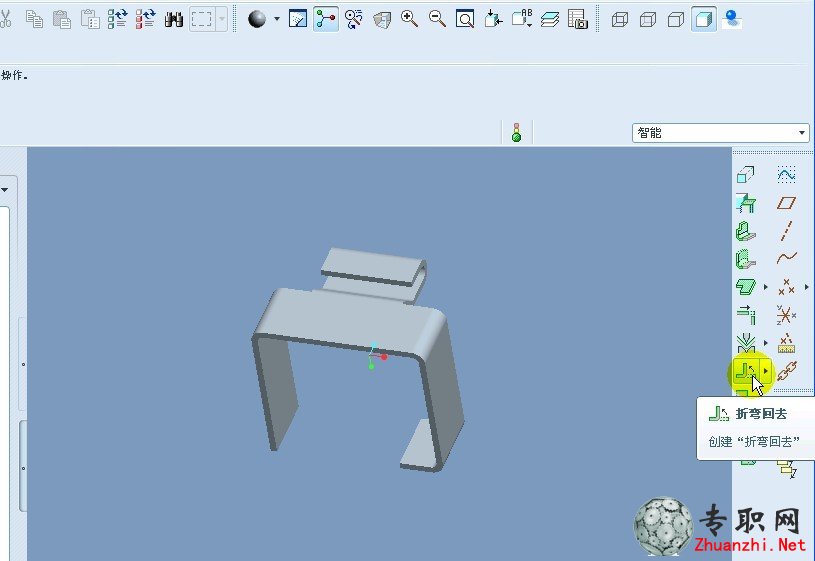Open the saved view list icon
Viewport: 815px width, 561px height.
click(x=522, y=19)
